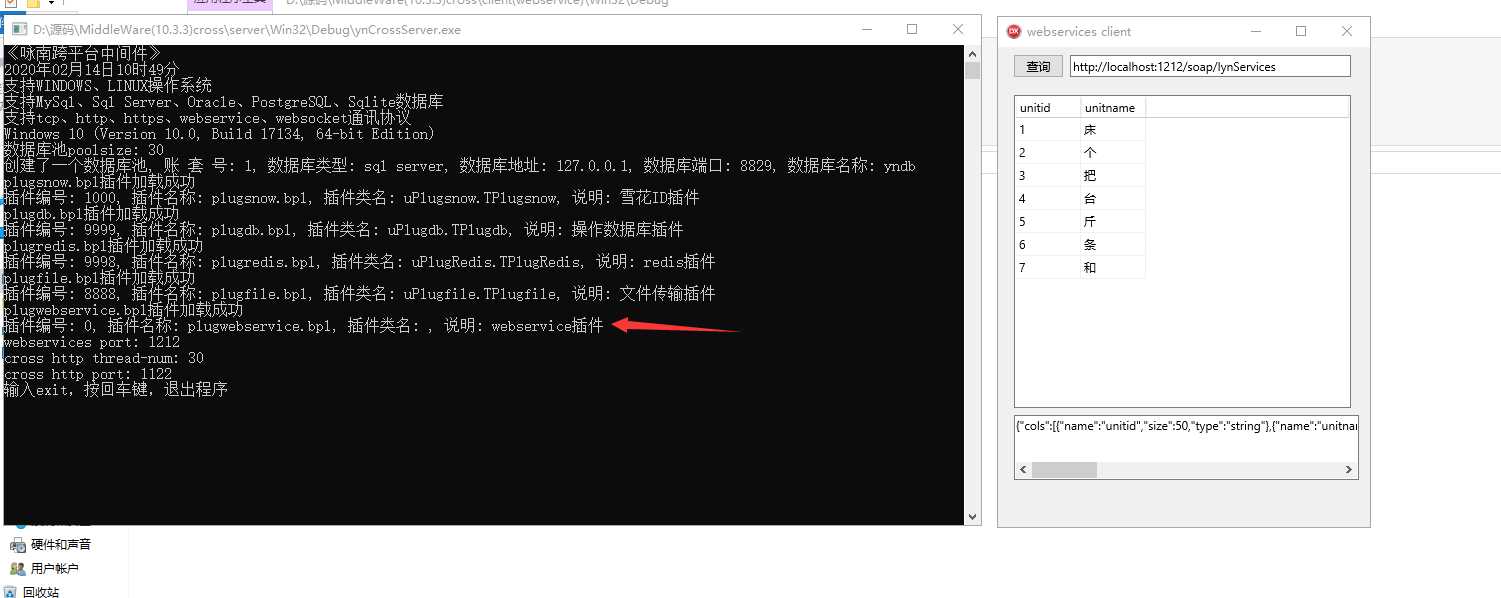Close the ynCrossServer console window
Screen dimensions: 1501x598
point(958,30)
